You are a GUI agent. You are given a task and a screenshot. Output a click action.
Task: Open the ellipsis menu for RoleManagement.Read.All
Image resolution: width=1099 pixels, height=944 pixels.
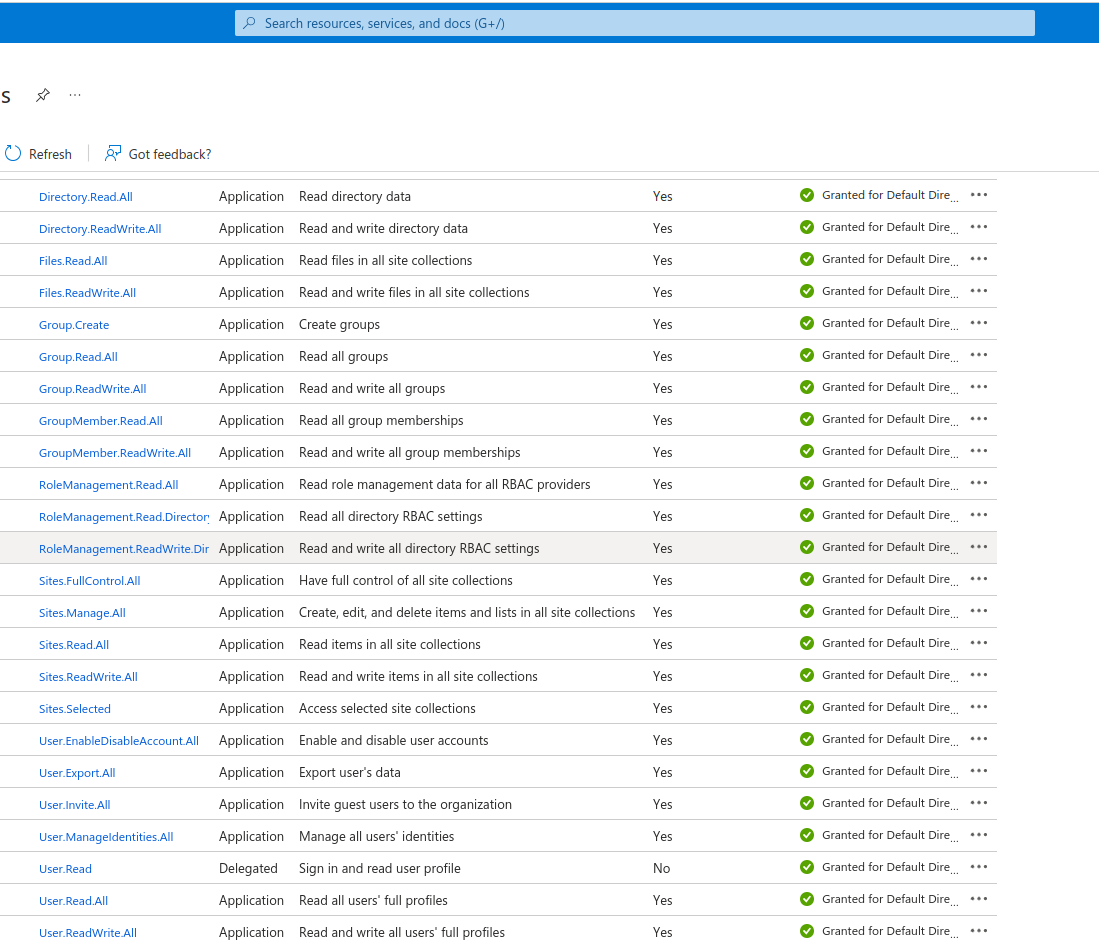(x=979, y=483)
